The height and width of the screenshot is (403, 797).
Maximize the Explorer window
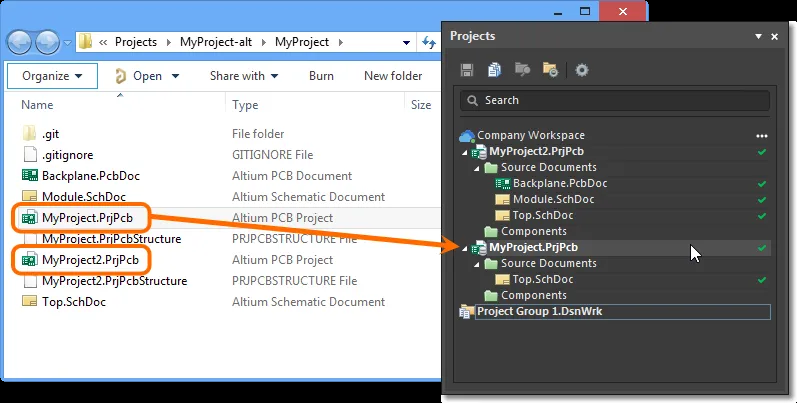point(585,11)
